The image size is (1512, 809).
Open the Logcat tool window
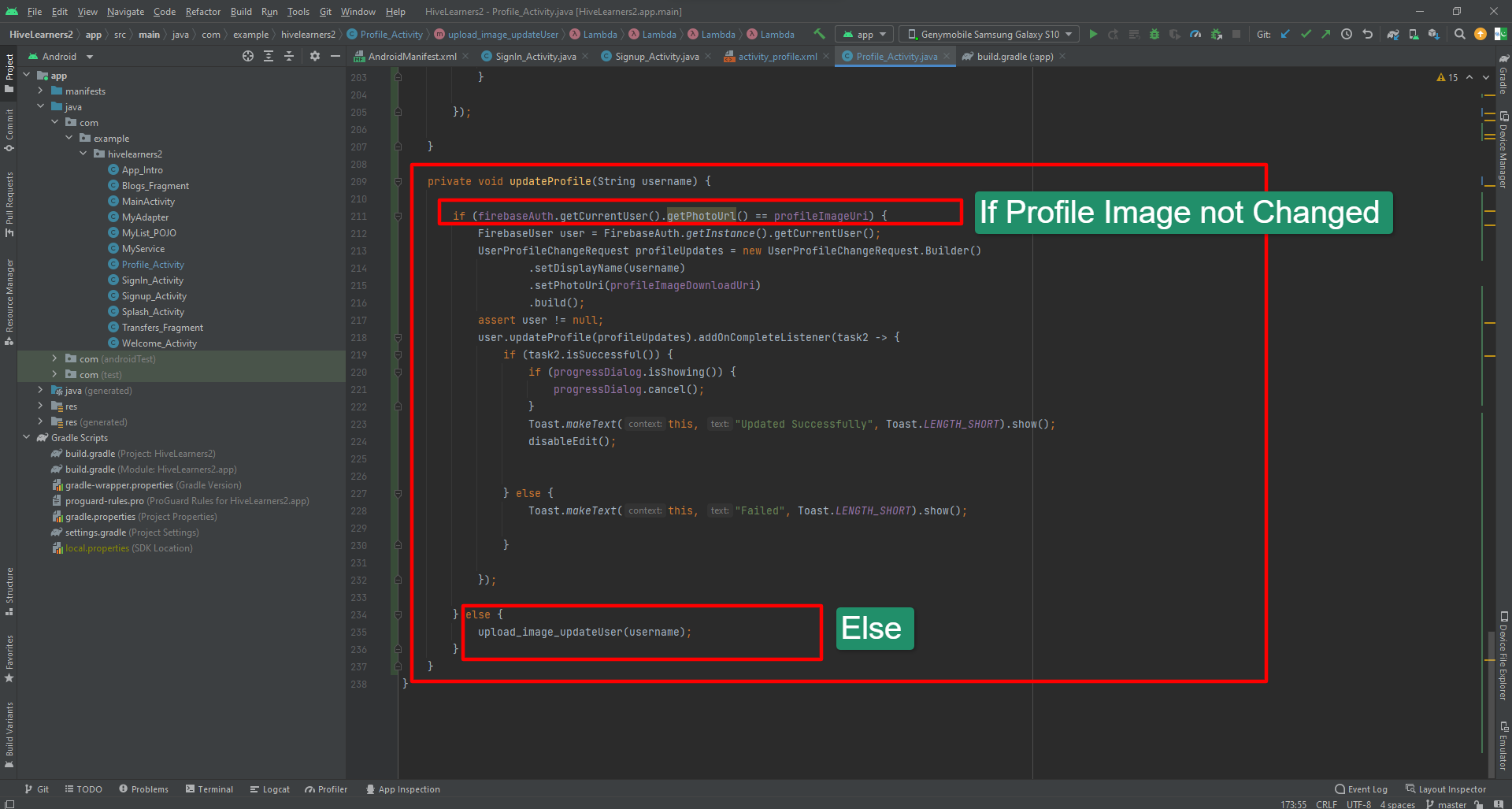click(270, 789)
